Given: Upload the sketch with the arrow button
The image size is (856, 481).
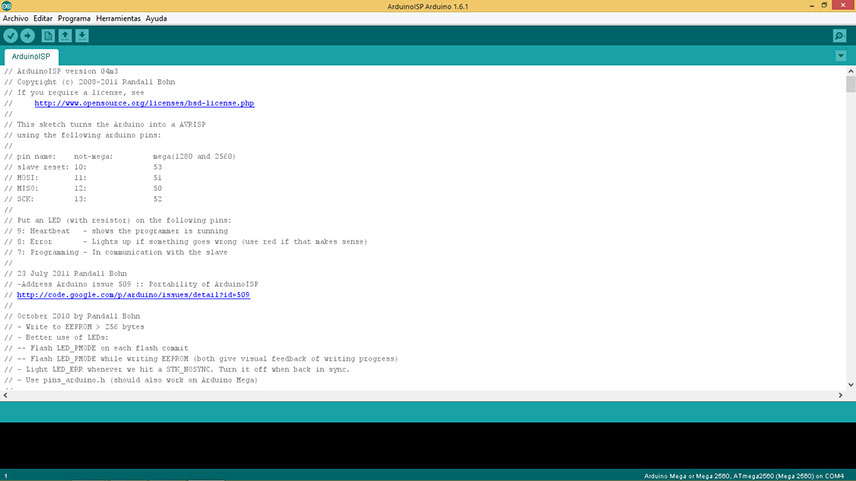Looking at the screenshot, I should tap(27, 36).
